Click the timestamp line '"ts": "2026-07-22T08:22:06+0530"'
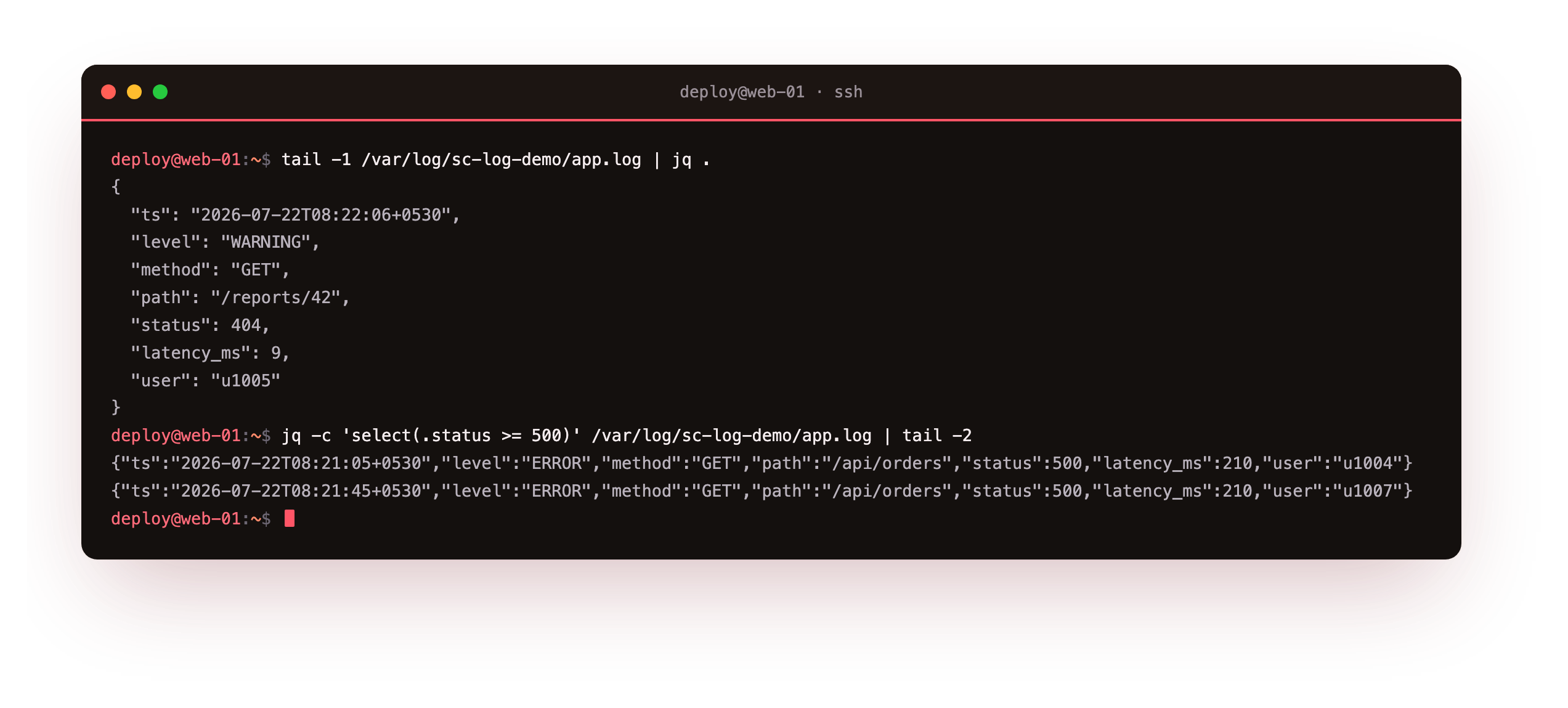1568x708 pixels. tap(295, 214)
